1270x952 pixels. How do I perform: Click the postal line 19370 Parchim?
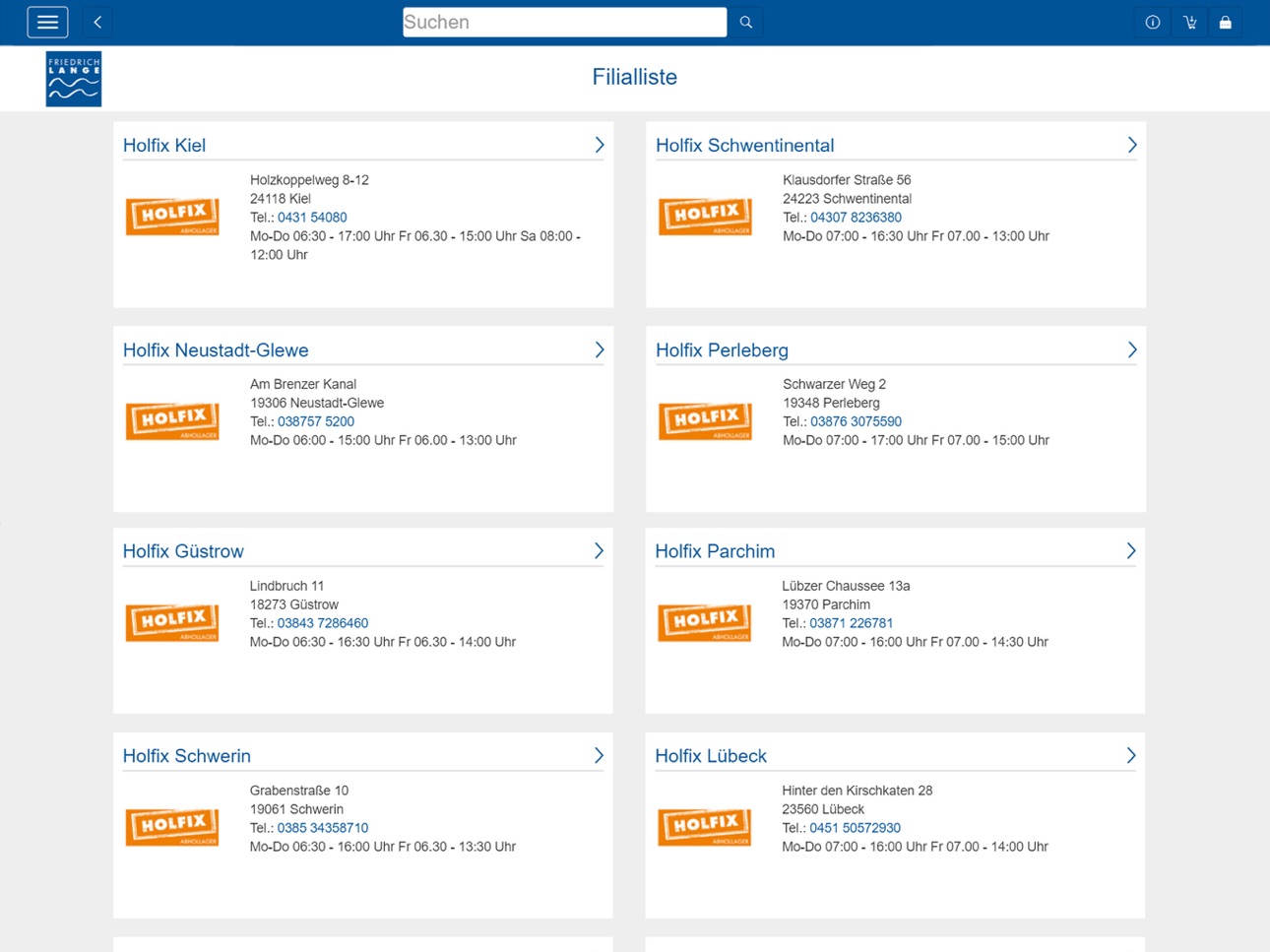tap(826, 604)
